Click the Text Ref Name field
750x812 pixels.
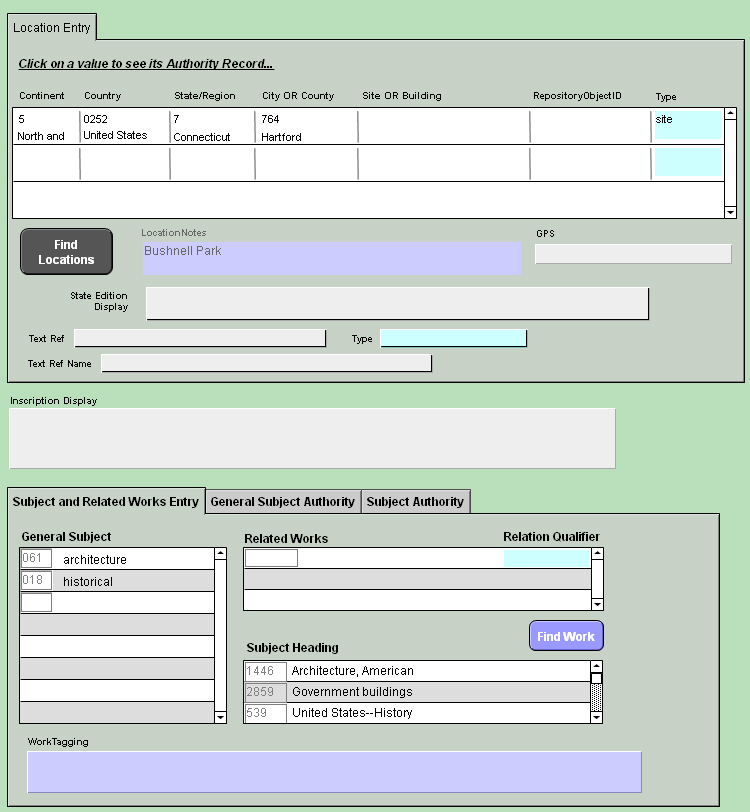point(266,363)
